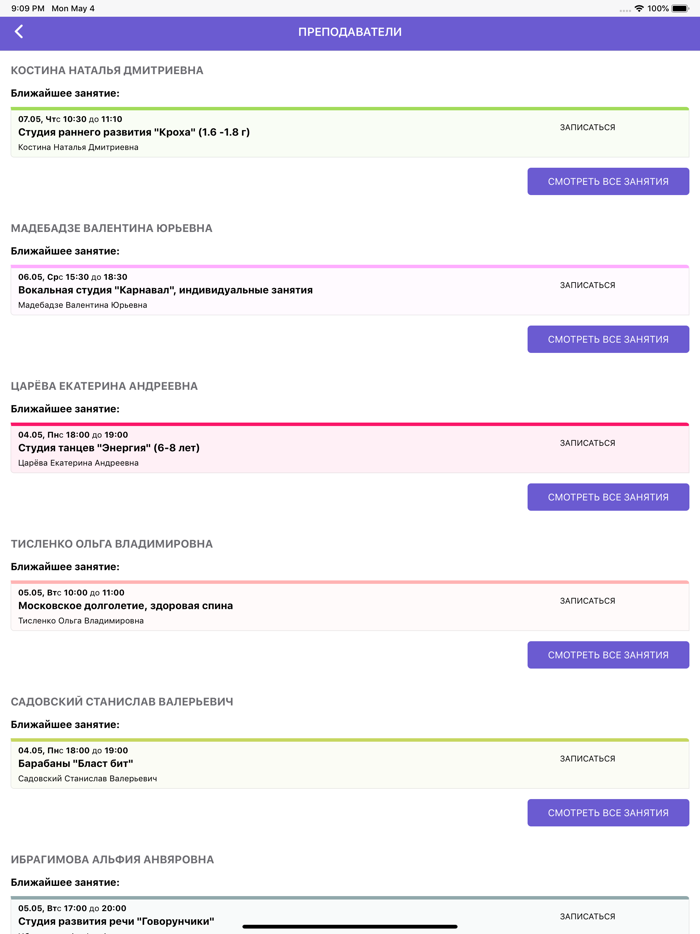Open the Вокальная студия "Карнавал" class title
Viewport: 700px width, 934px height.
165,290
